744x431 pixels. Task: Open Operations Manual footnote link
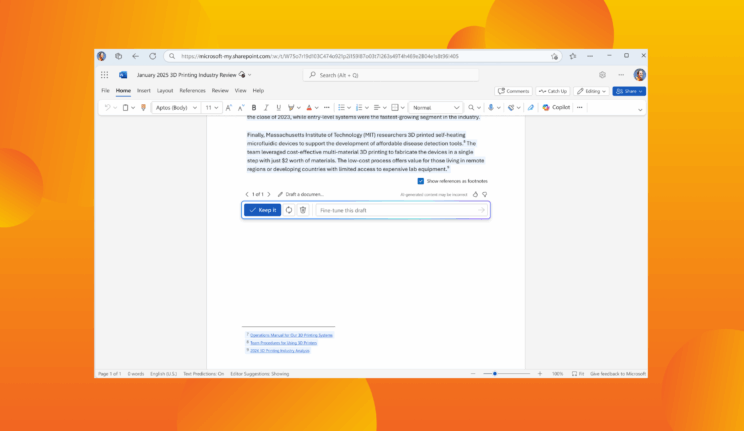pos(291,335)
